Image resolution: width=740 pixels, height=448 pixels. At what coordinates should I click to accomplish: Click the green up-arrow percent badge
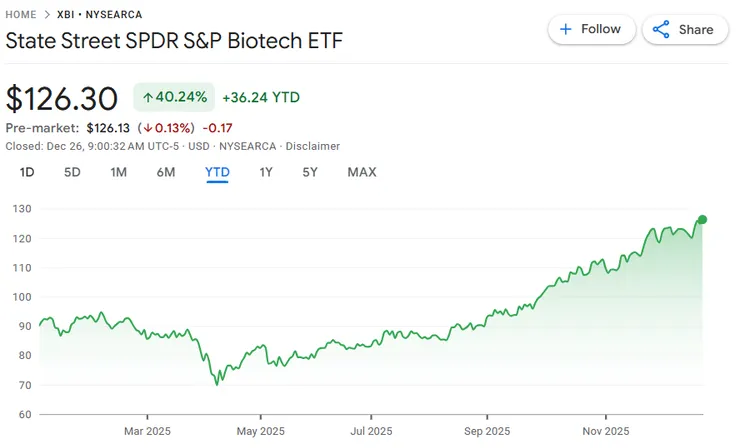click(x=174, y=97)
